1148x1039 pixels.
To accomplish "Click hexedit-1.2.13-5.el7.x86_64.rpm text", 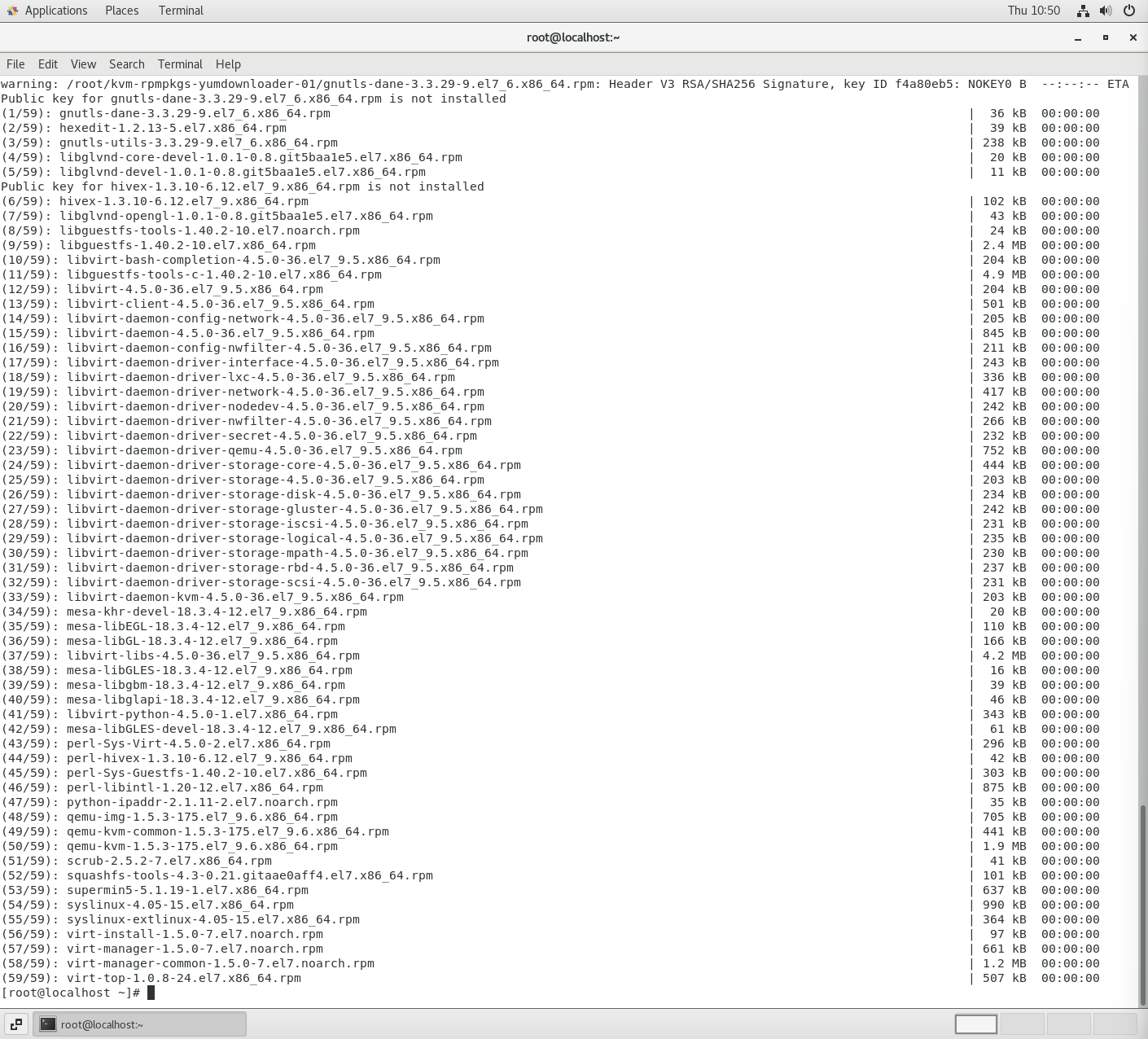I will [173, 128].
